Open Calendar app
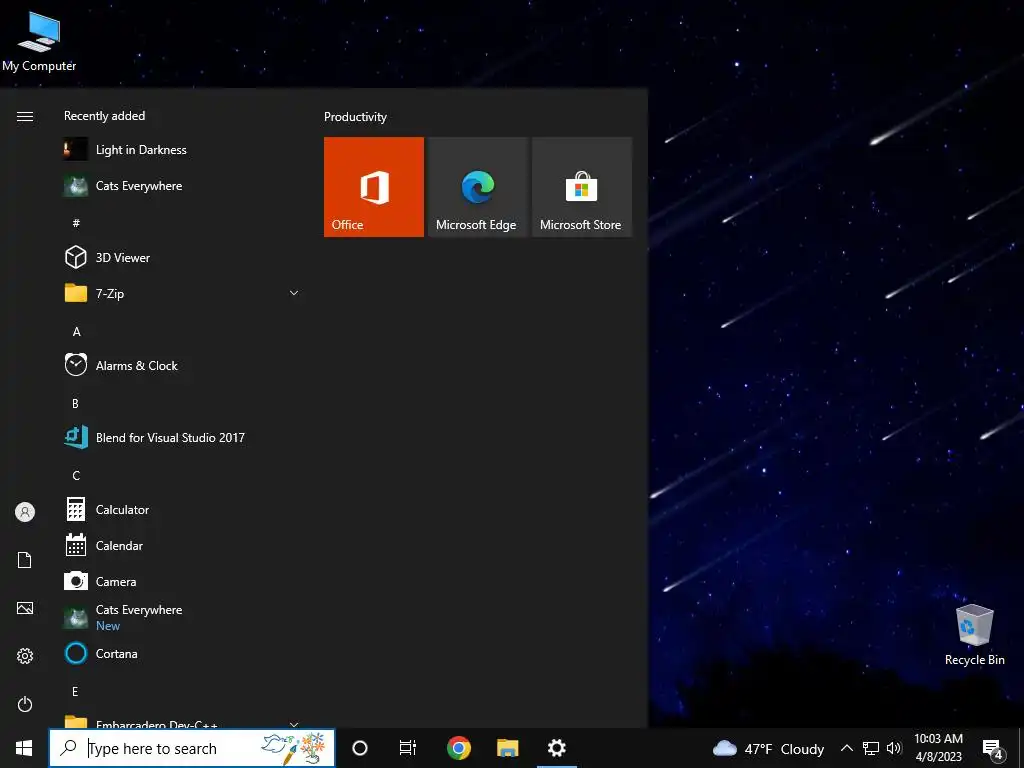Image resolution: width=1024 pixels, height=768 pixels. (182, 545)
